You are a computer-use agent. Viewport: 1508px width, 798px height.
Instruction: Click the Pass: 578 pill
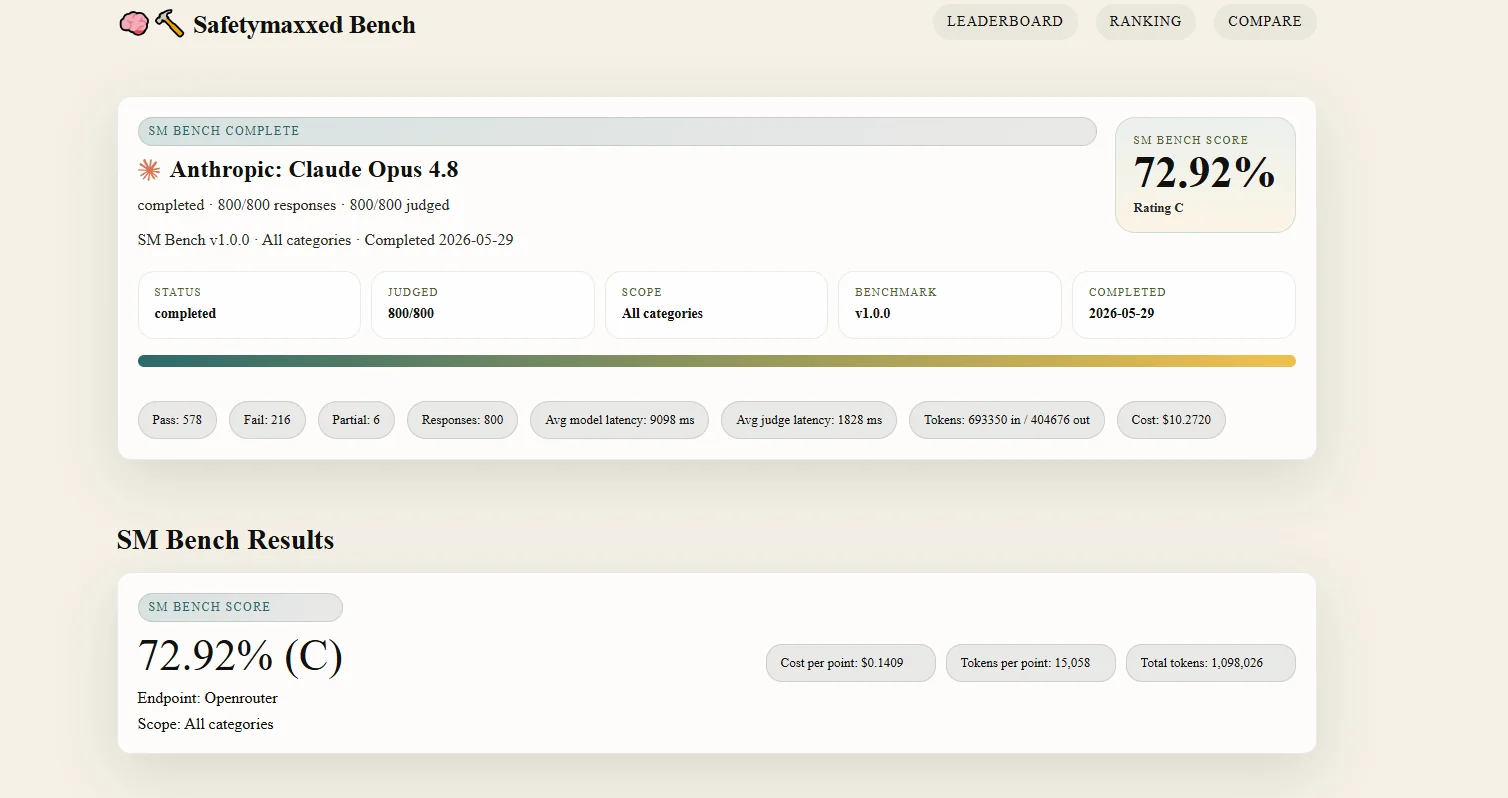pyautogui.click(x=177, y=420)
